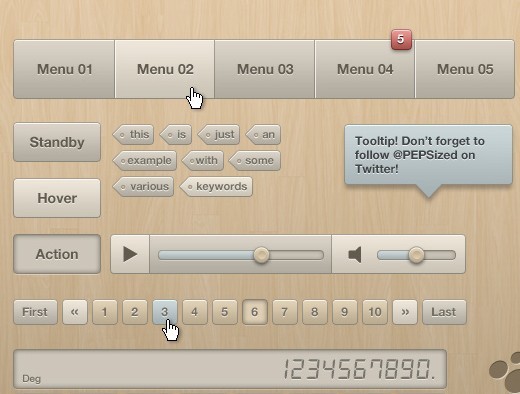520x394 pixels.
Task: Open Menu 04
Action: [x=365, y=69]
